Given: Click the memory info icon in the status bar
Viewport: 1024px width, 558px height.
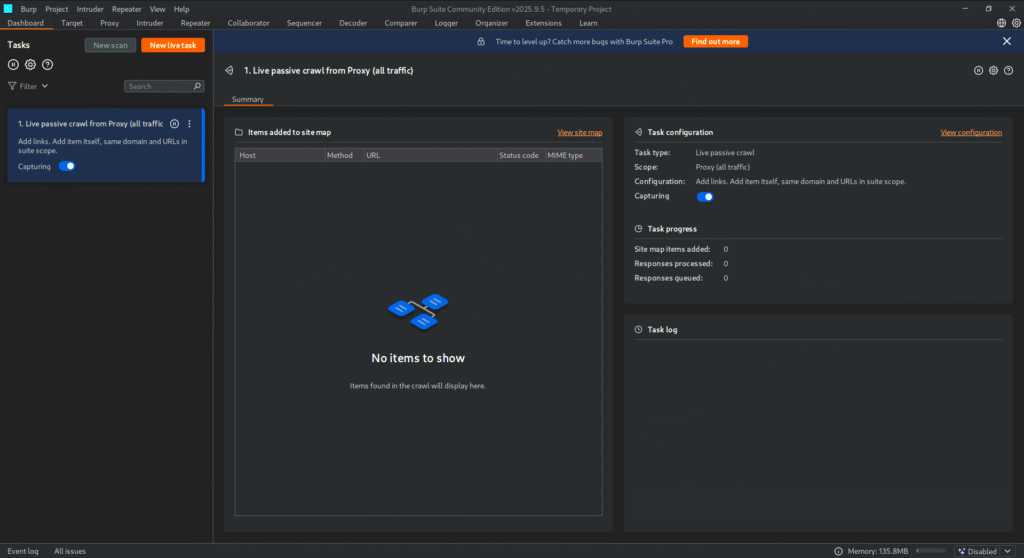Looking at the screenshot, I should [839, 551].
